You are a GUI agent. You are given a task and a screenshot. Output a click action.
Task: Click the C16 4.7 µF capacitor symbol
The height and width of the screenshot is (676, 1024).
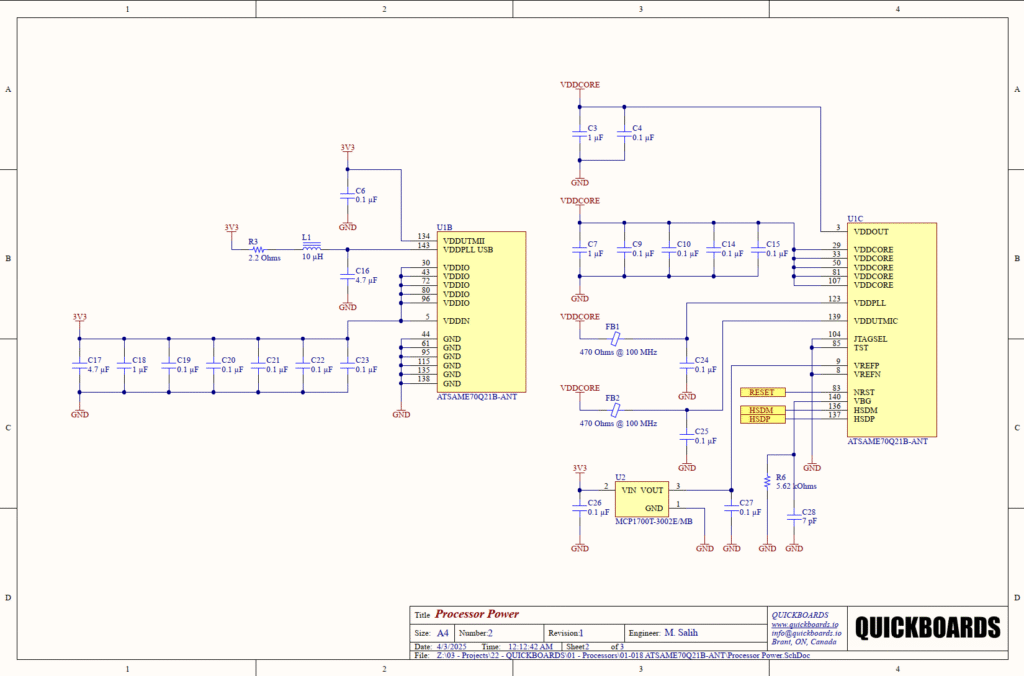347,275
